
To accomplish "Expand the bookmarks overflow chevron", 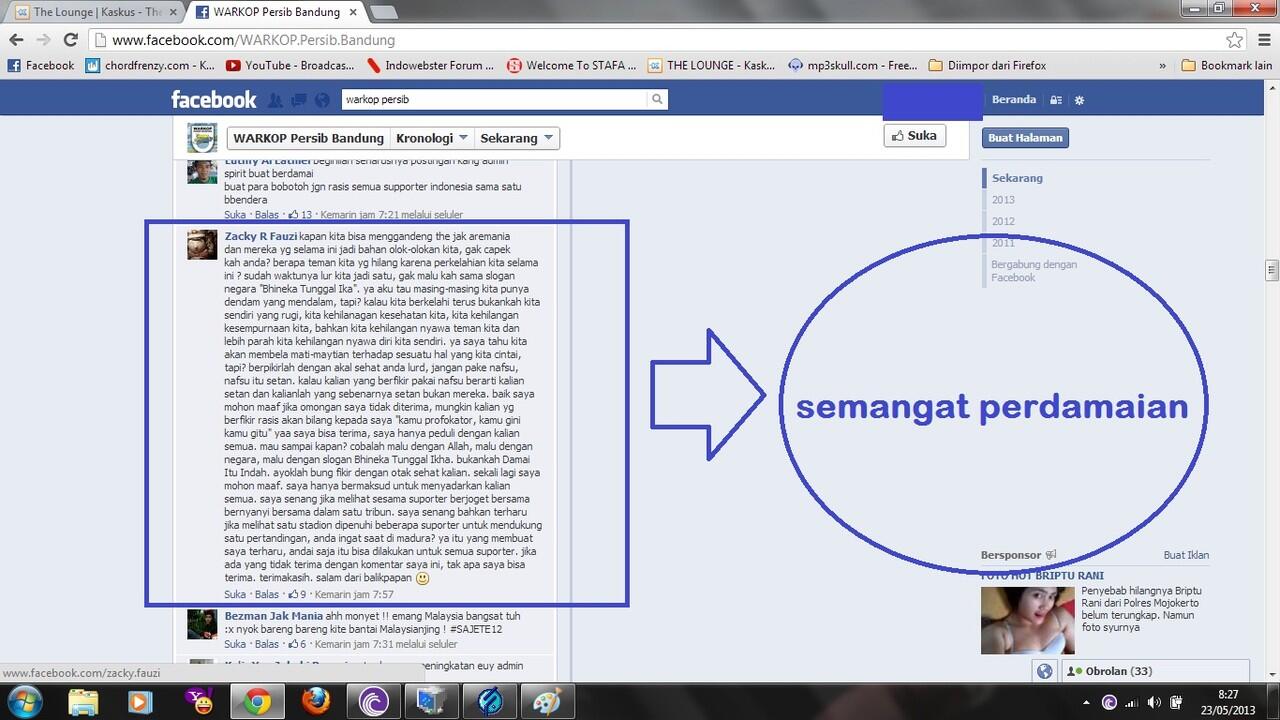I will tap(1162, 65).
